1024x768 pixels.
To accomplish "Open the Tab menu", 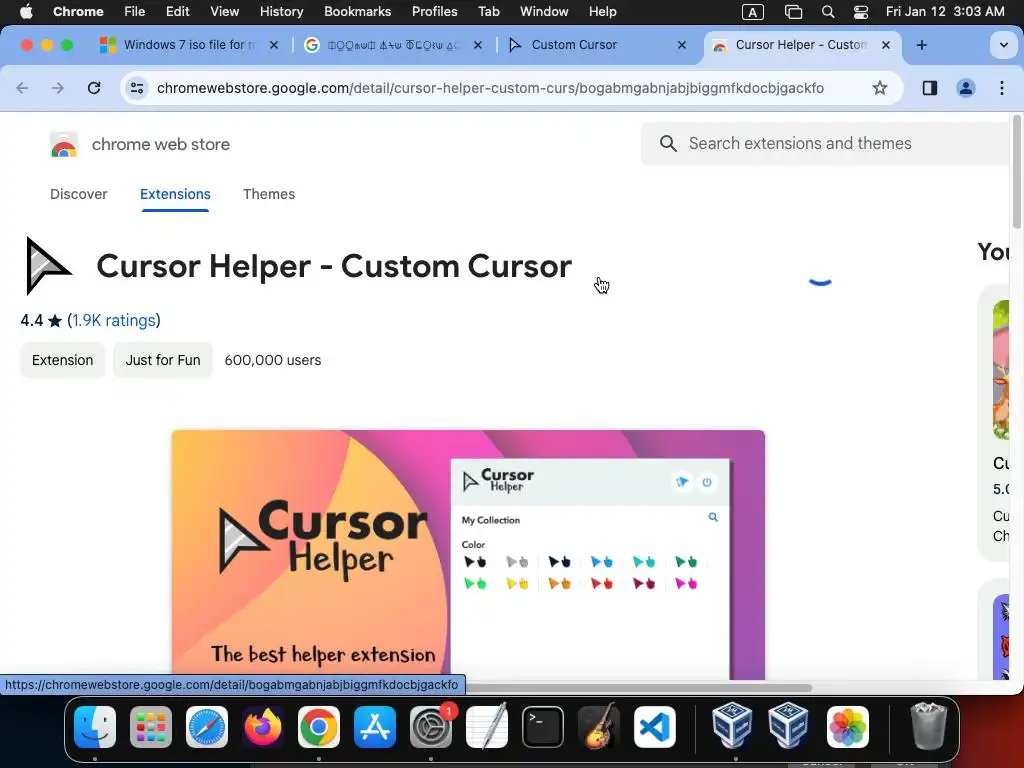I will click(488, 11).
